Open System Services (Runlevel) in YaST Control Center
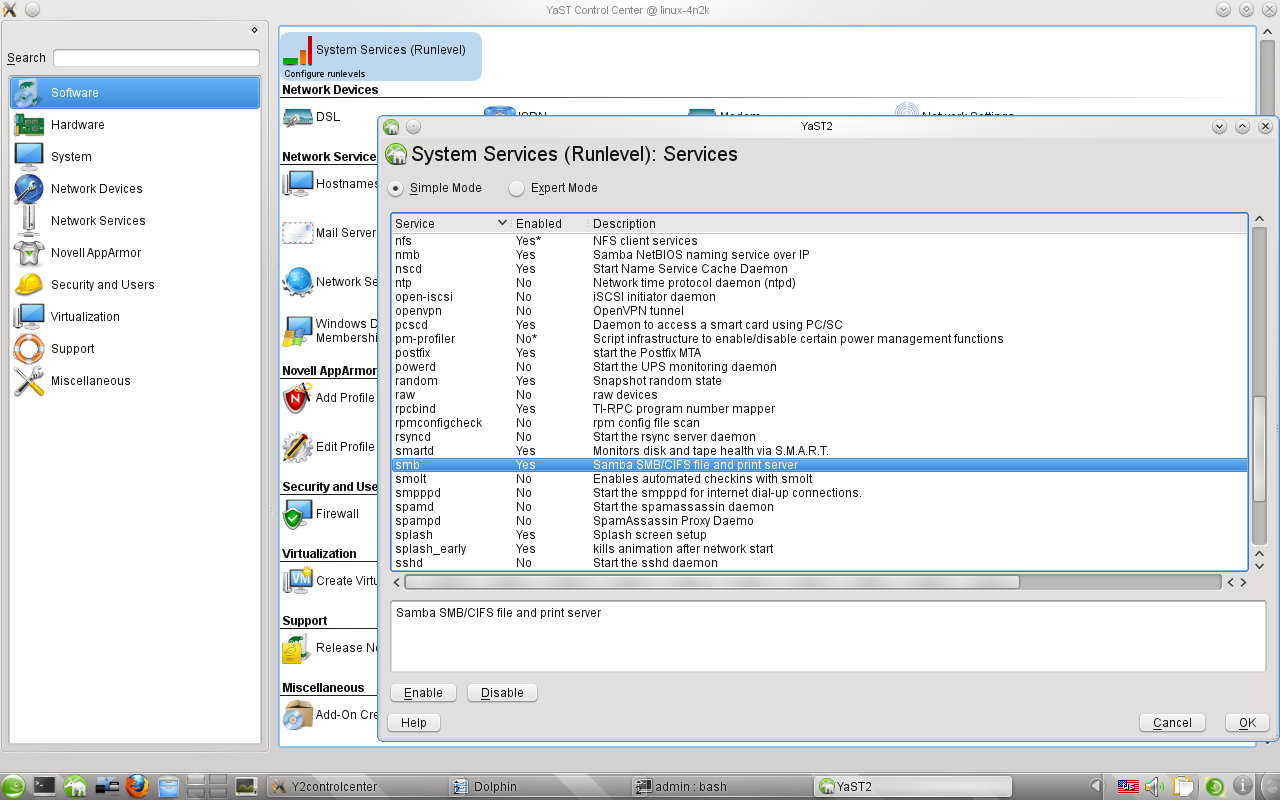The height and width of the screenshot is (800, 1280). coord(380,56)
